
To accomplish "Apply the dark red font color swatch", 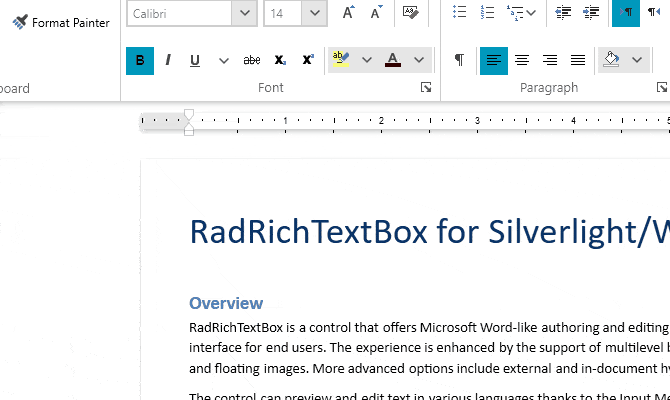I will (393, 60).
